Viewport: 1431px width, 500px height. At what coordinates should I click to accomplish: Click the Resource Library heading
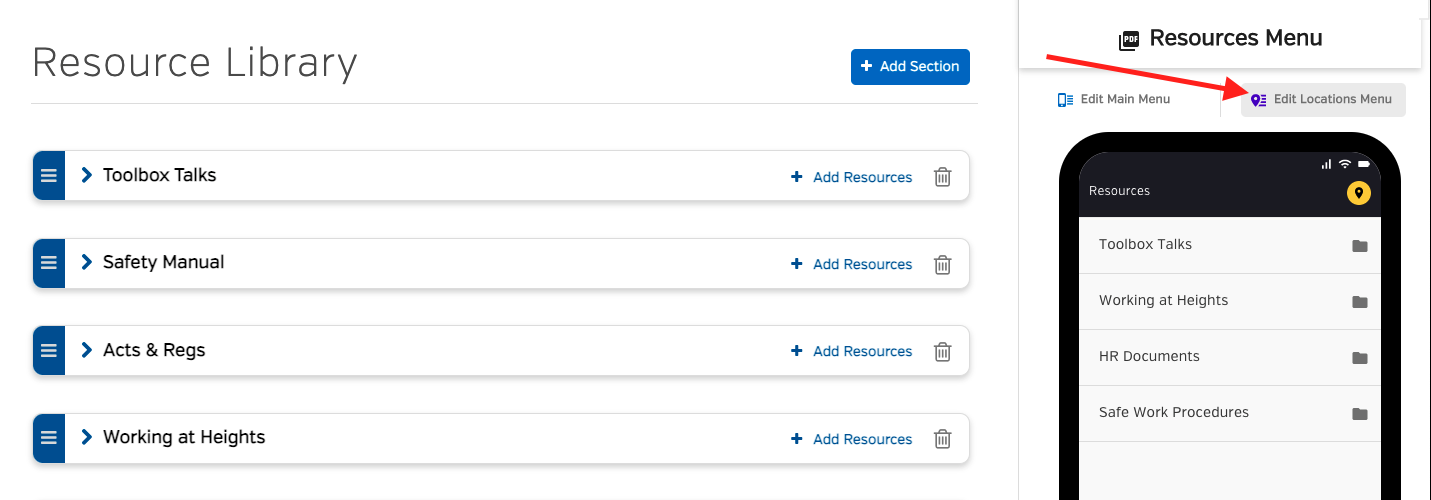pyautogui.click(x=194, y=62)
